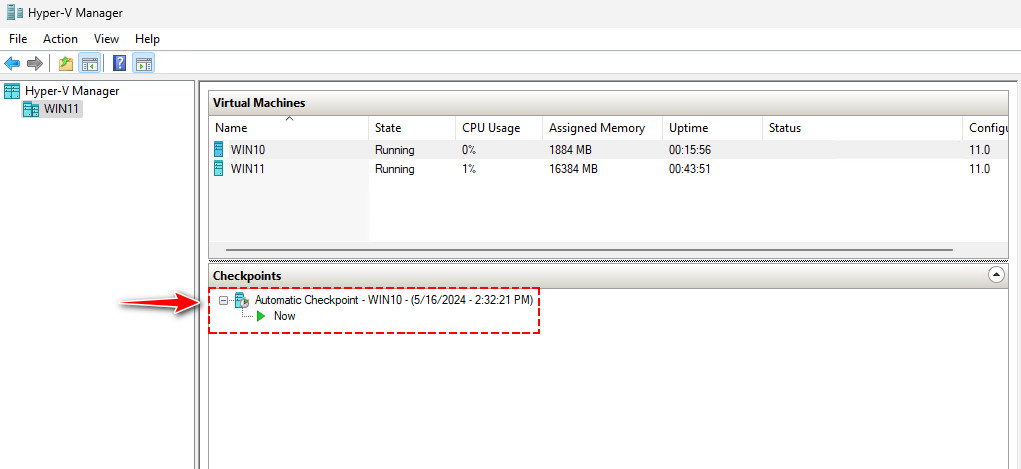Sort by the CPU Usage column header
This screenshot has width=1021, height=469.
click(x=499, y=128)
